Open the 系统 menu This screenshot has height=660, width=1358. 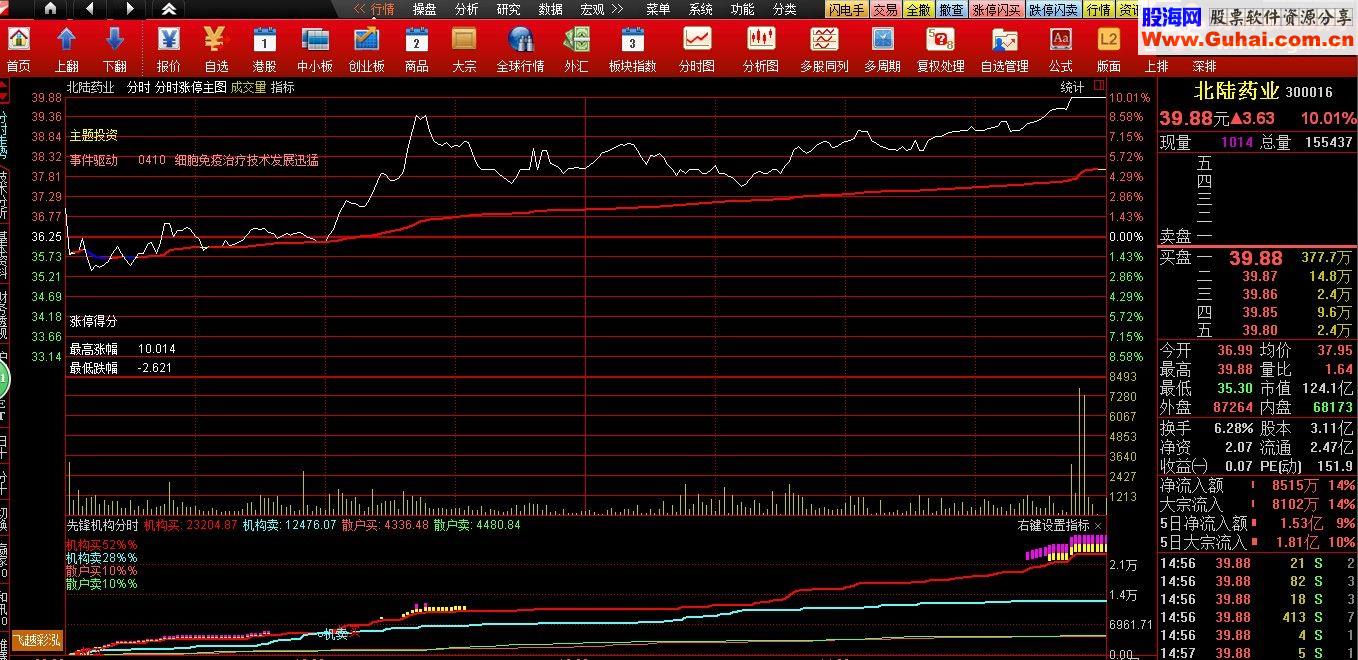(x=701, y=9)
